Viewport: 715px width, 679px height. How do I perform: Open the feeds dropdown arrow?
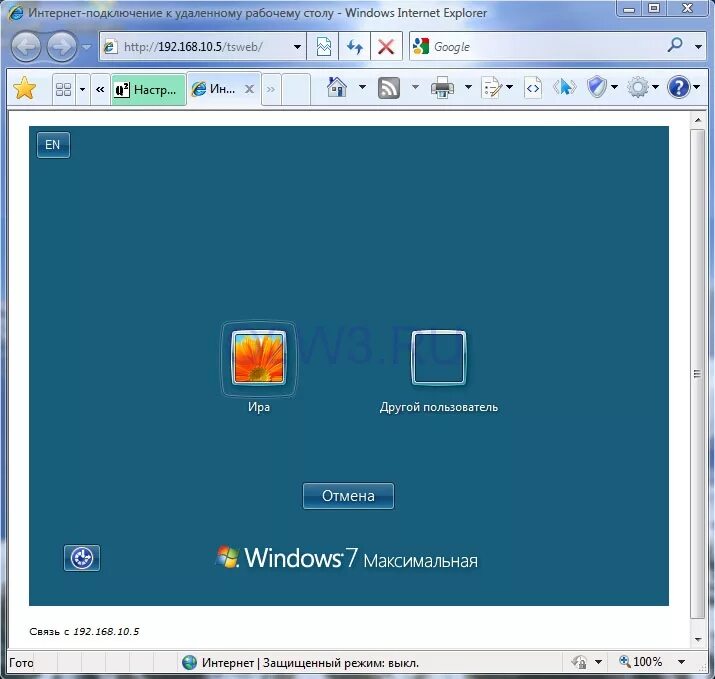(x=415, y=87)
